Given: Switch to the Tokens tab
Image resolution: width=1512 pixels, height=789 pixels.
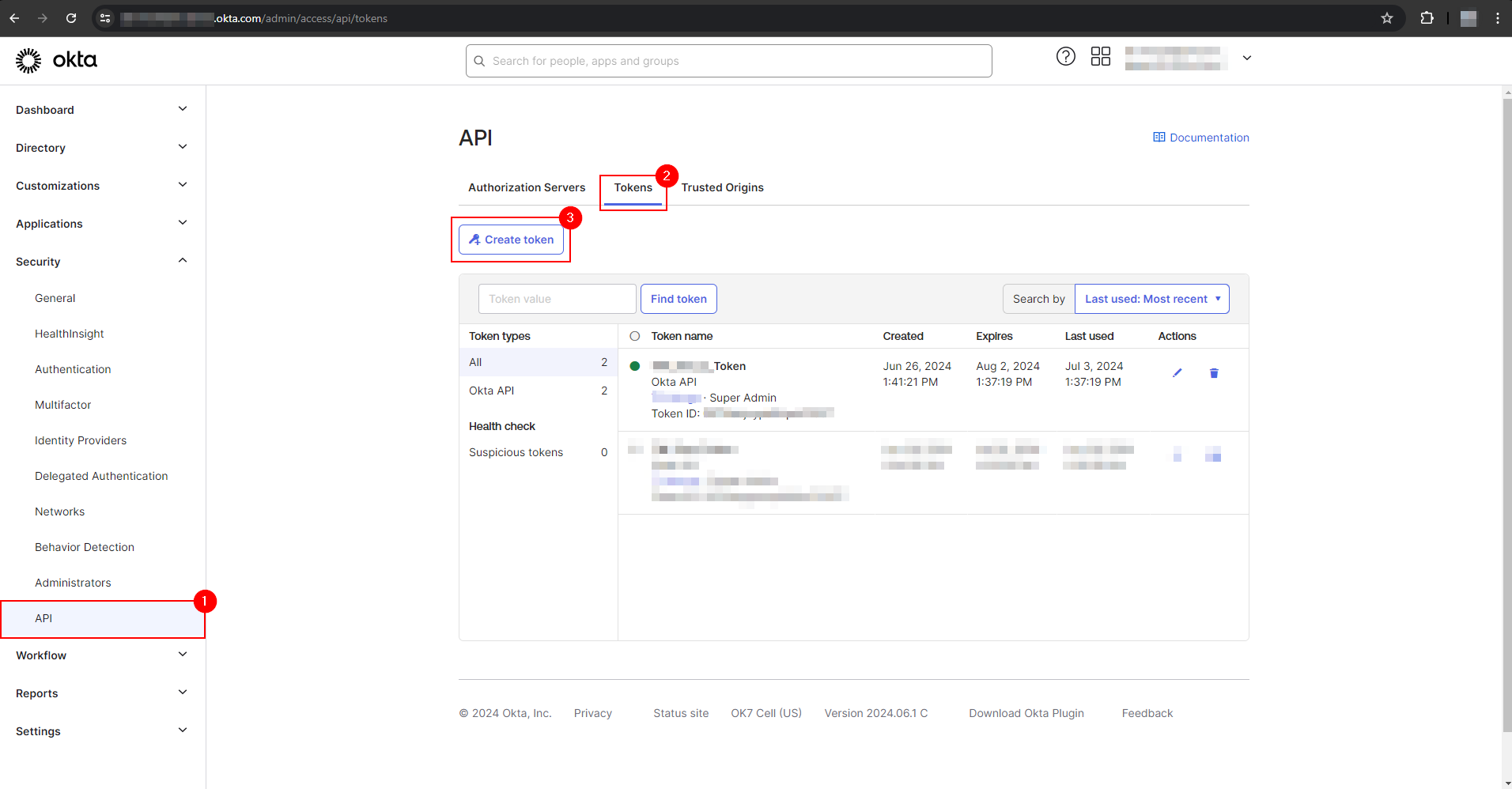Looking at the screenshot, I should point(633,187).
